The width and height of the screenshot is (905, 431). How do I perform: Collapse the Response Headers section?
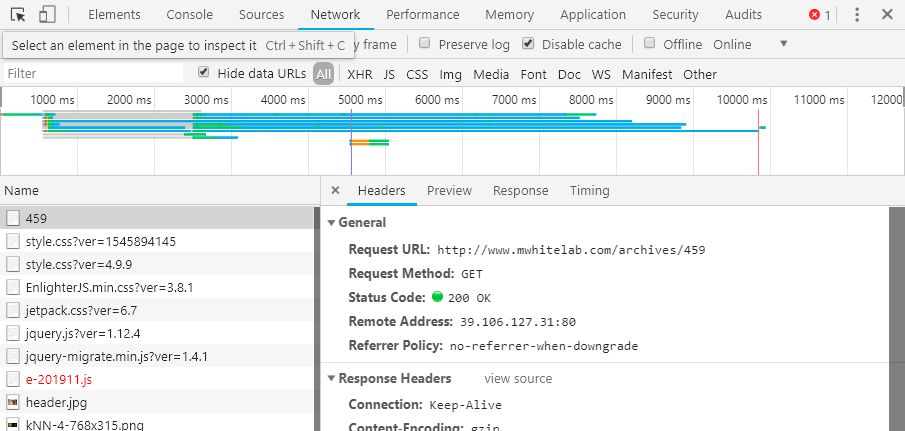331,378
